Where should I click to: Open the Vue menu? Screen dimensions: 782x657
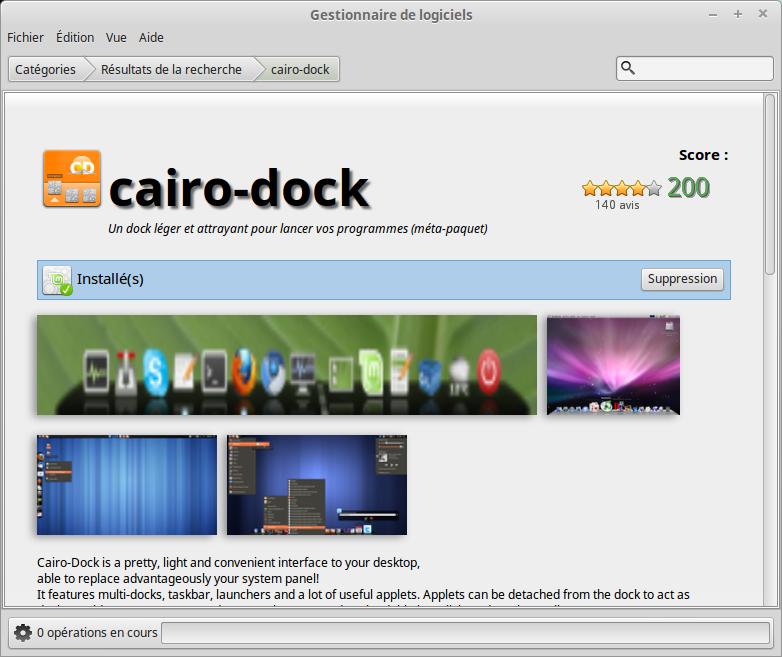(x=116, y=38)
